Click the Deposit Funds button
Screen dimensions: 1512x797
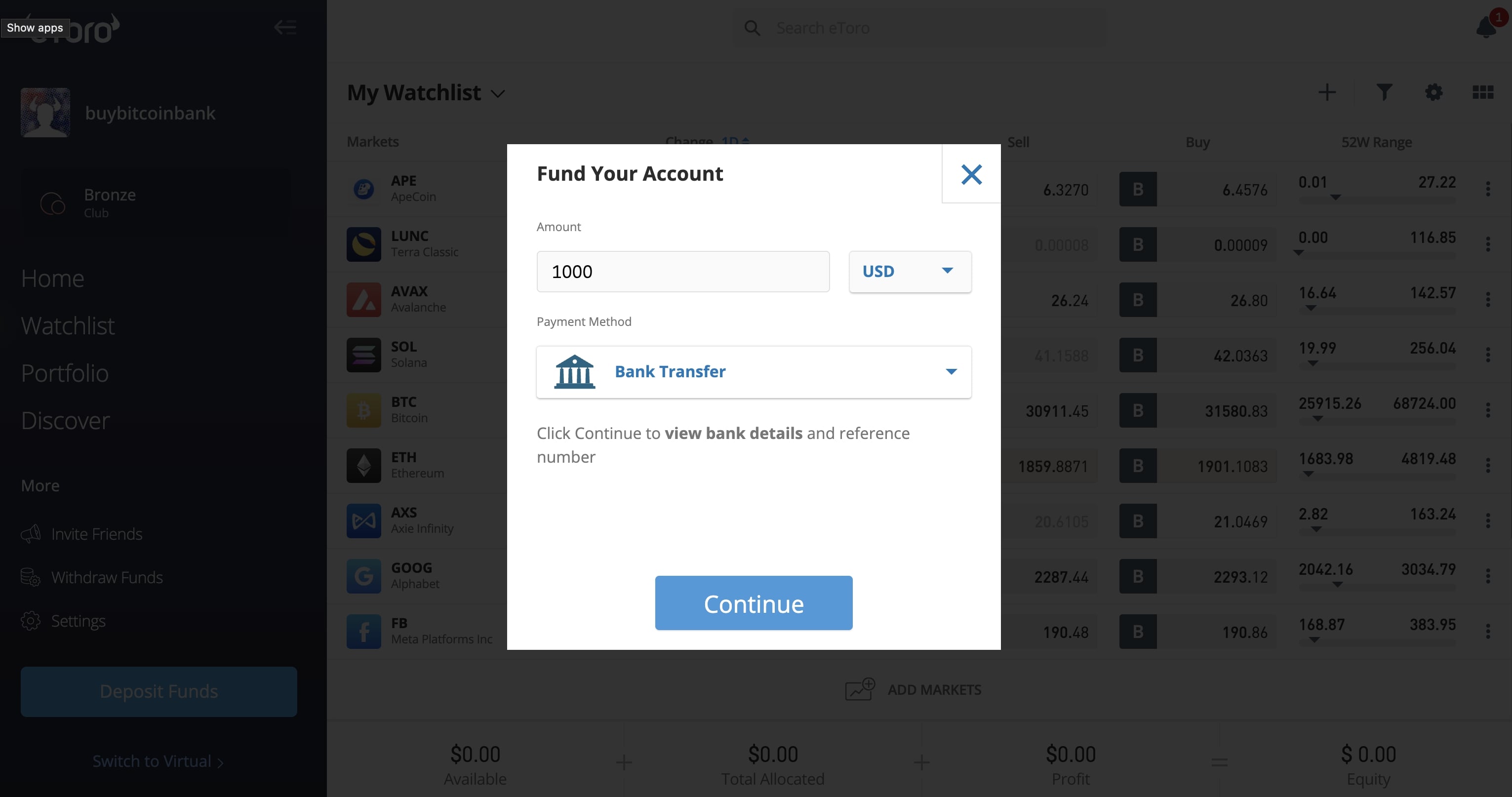[159, 691]
